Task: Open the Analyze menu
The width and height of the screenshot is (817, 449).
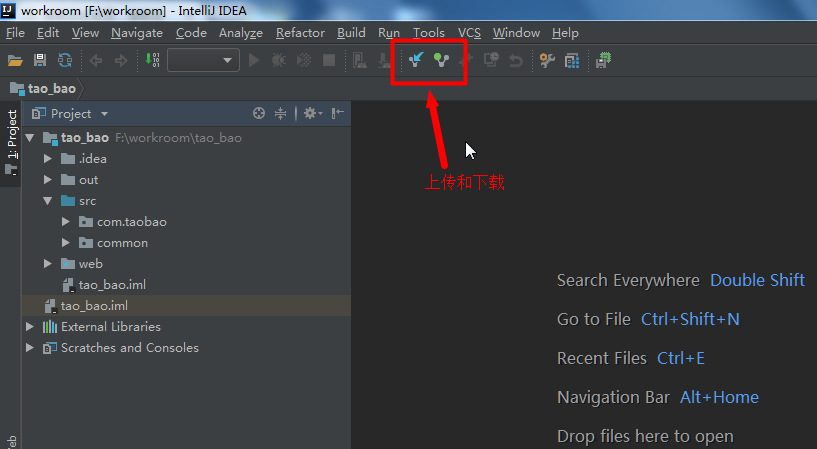Action: pos(241,33)
